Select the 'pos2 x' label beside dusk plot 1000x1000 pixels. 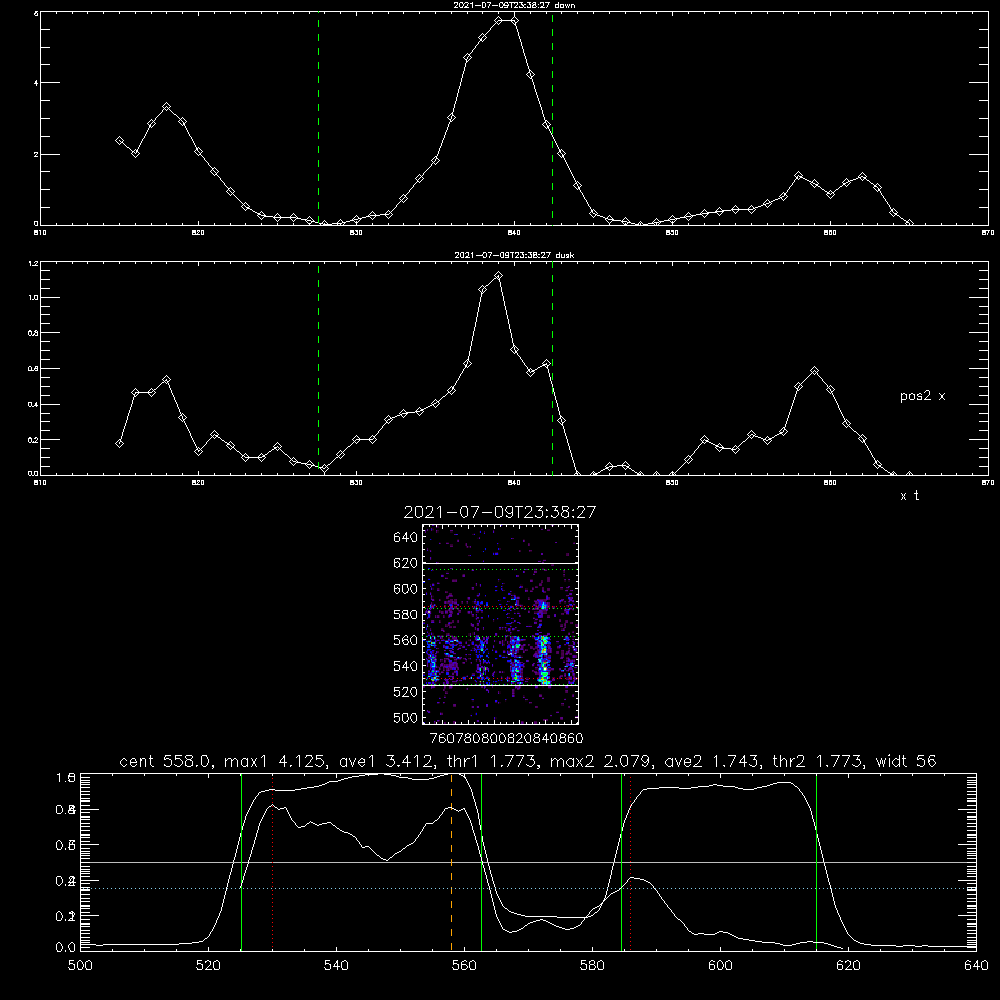pos(922,396)
